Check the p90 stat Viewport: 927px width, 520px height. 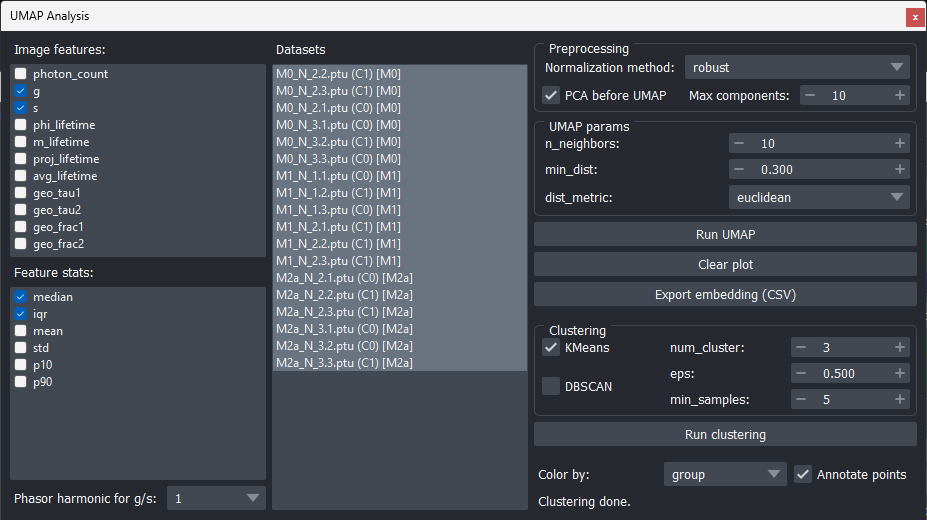click(x=21, y=382)
